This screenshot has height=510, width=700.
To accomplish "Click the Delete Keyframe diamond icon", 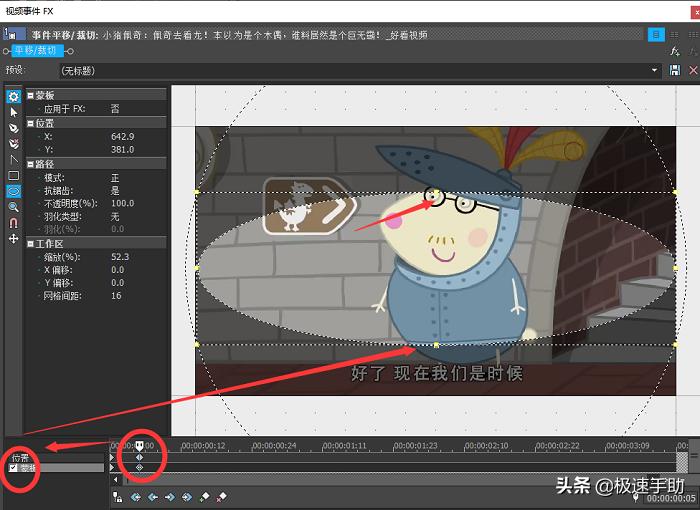I will [x=221, y=497].
